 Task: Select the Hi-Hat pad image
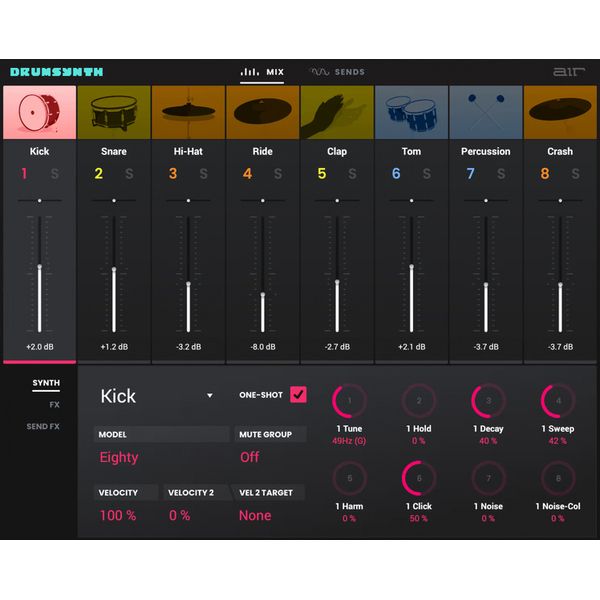(x=188, y=112)
